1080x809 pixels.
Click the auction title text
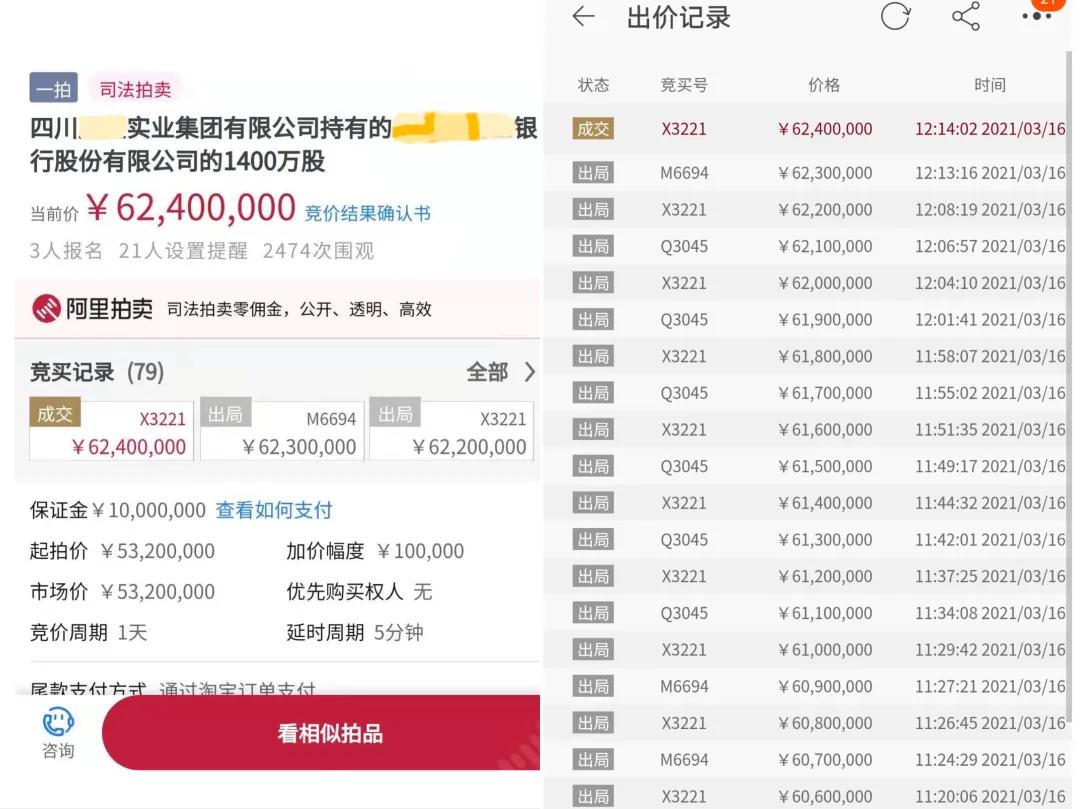[x=270, y=143]
